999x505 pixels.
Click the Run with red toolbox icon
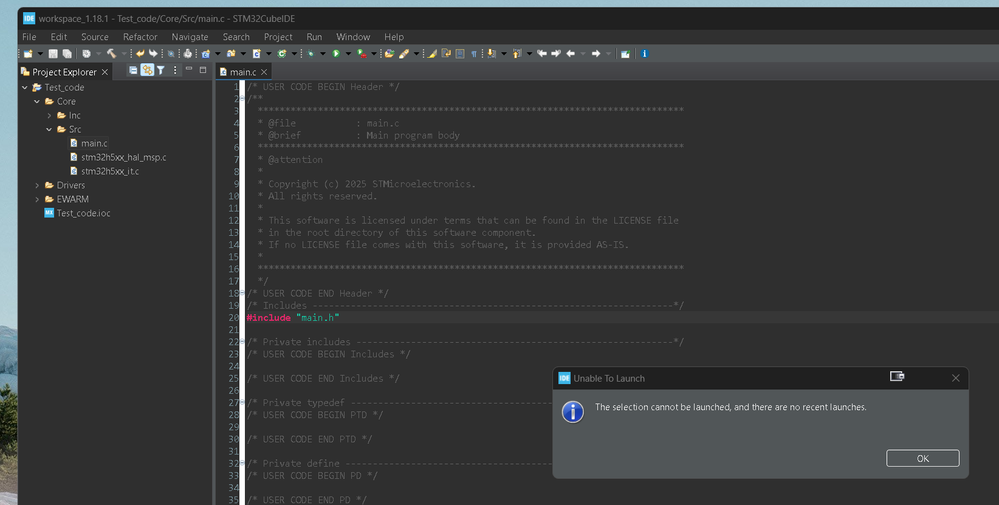361,54
